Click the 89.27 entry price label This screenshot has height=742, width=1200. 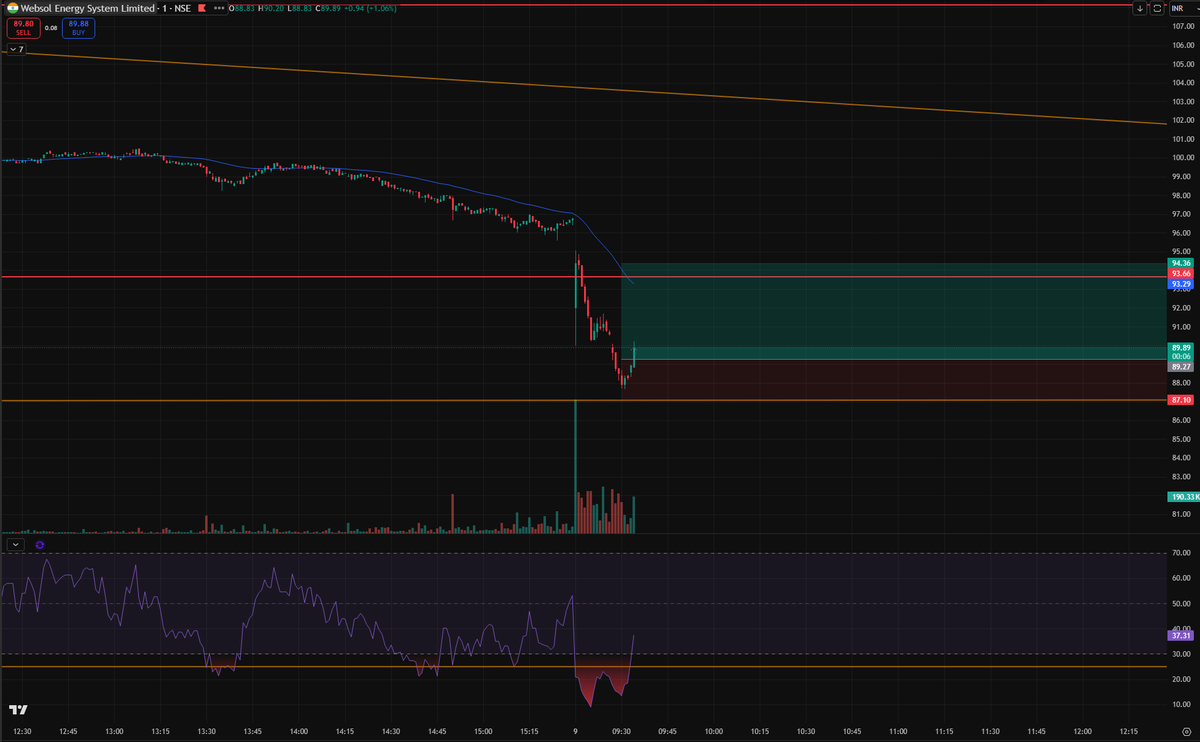click(1181, 367)
